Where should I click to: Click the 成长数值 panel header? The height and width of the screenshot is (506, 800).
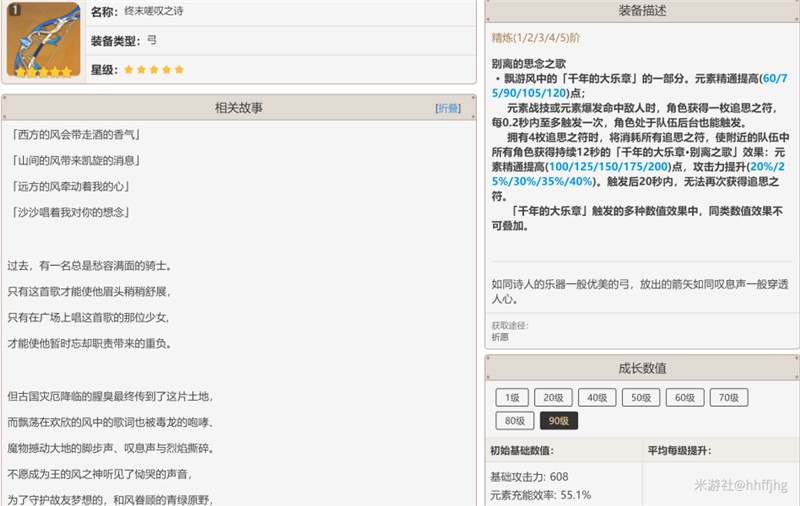tap(642, 368)
